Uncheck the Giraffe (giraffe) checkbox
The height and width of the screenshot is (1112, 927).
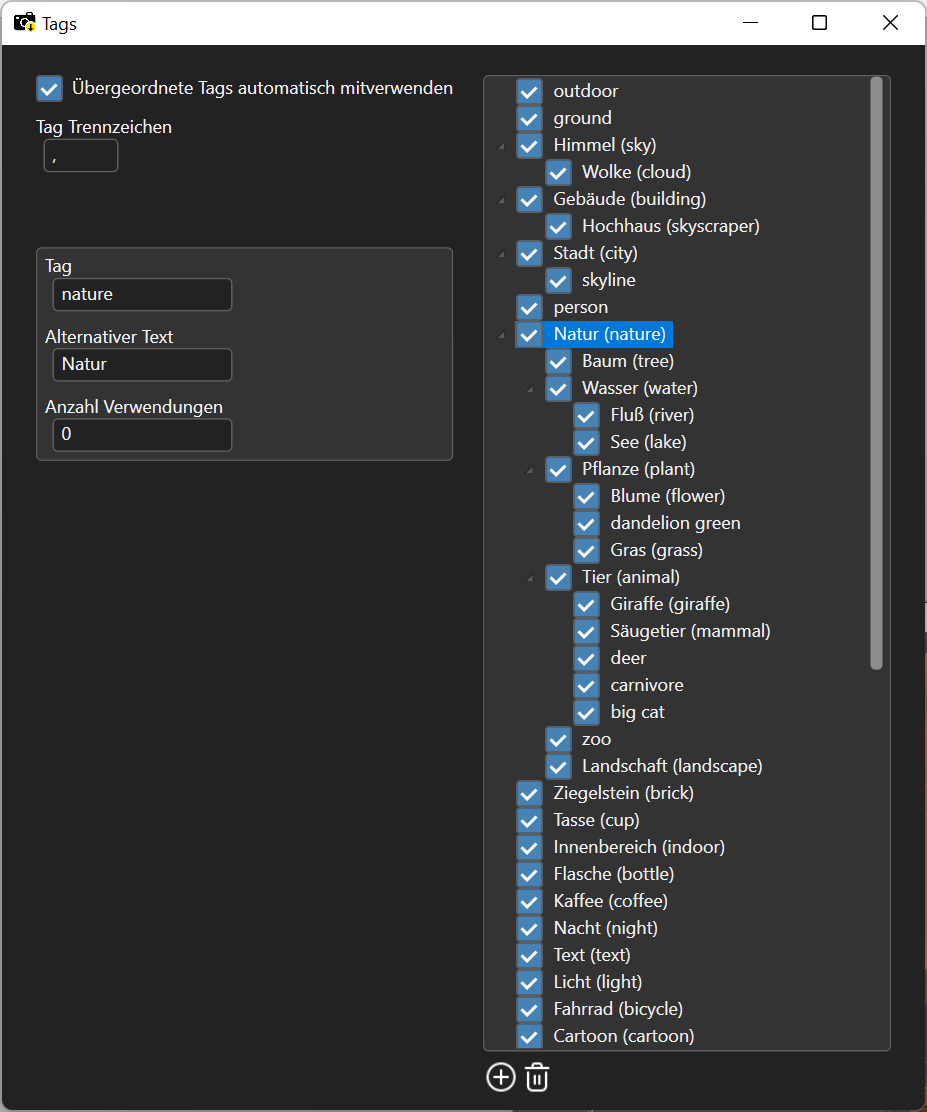click(587, 604)
